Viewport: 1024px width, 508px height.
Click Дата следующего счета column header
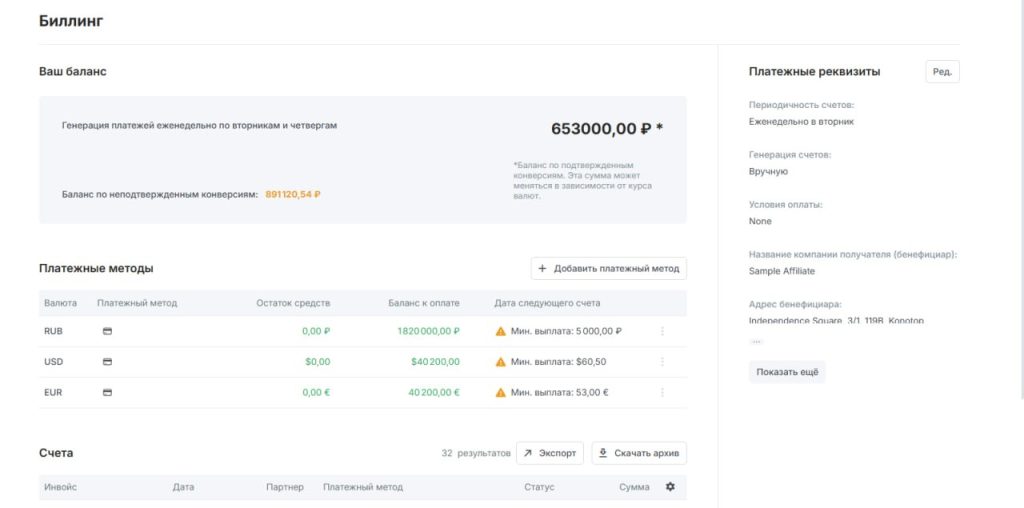click(x=547, y=303)
